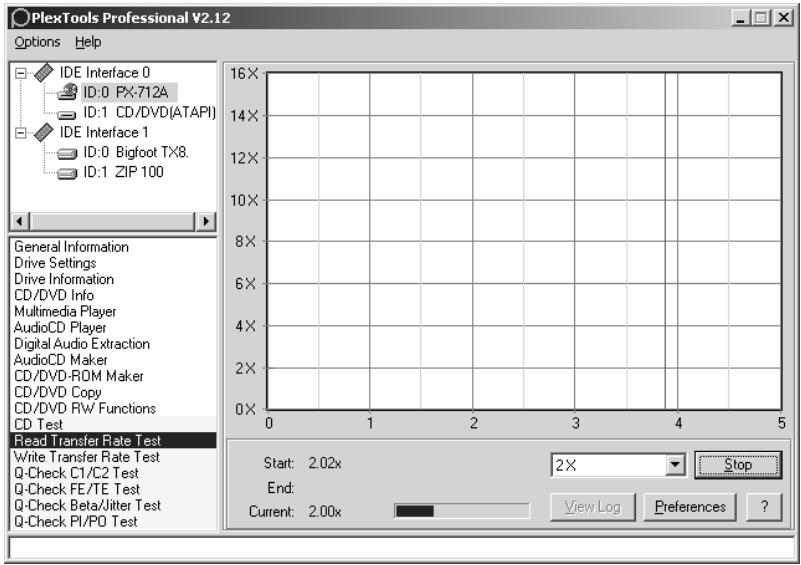Open CD Test in function list

(x=38, y=425)
